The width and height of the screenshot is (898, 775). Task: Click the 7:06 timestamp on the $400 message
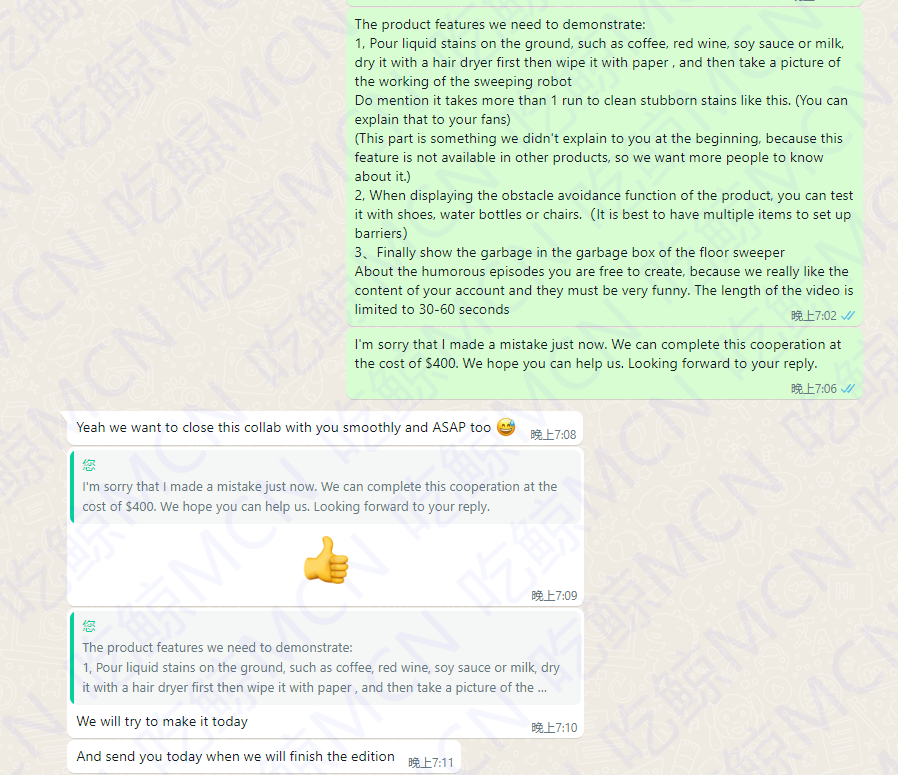pyautogui.click(x=814, y=388)
